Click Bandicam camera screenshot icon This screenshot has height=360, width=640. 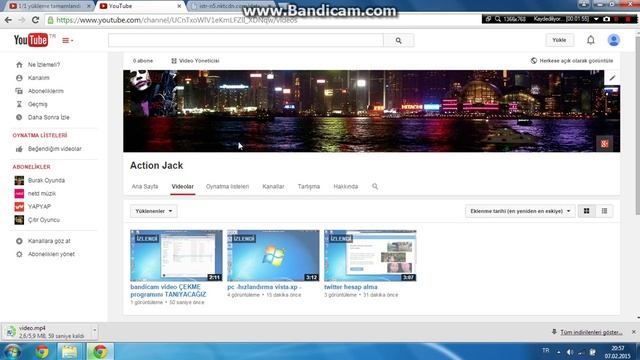[607, 19]
